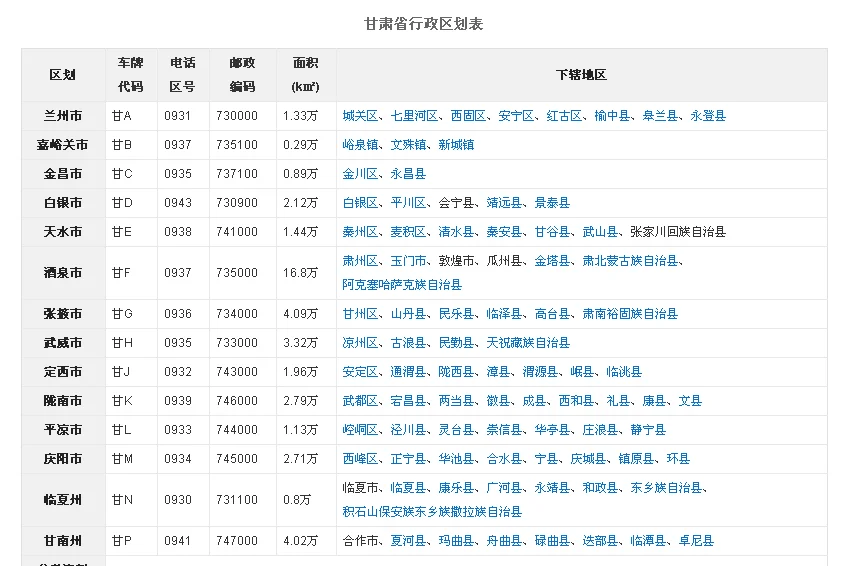Open the 甘州区 link
Viewport: 846px width, 566px height.
360,315
